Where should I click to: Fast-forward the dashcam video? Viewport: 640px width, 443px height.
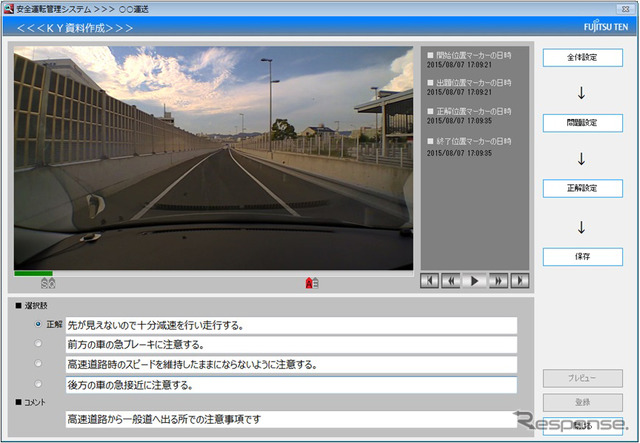point(498,281)
